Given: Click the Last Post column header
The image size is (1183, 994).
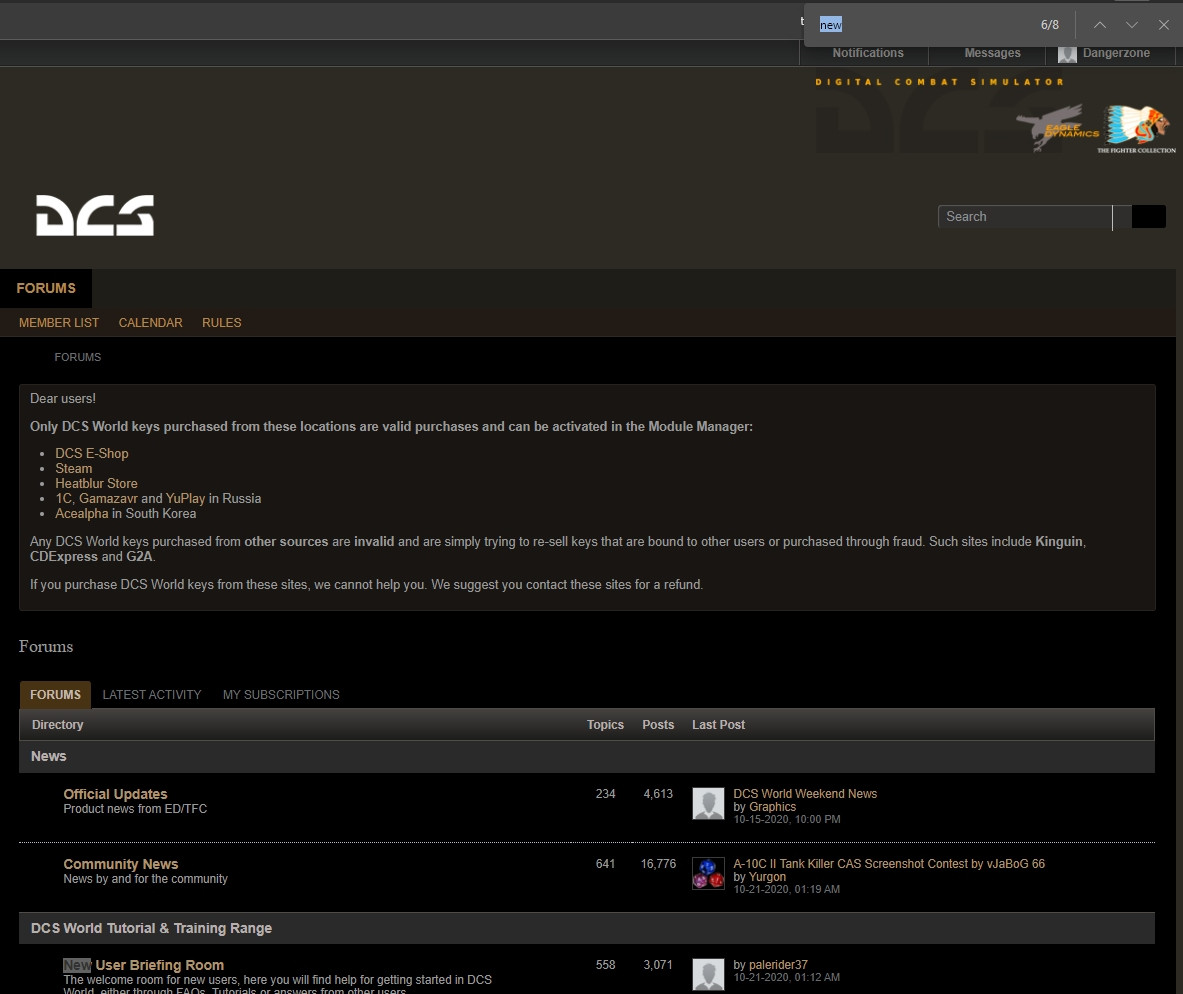Looking at the screenshot, I should point(718,725).
